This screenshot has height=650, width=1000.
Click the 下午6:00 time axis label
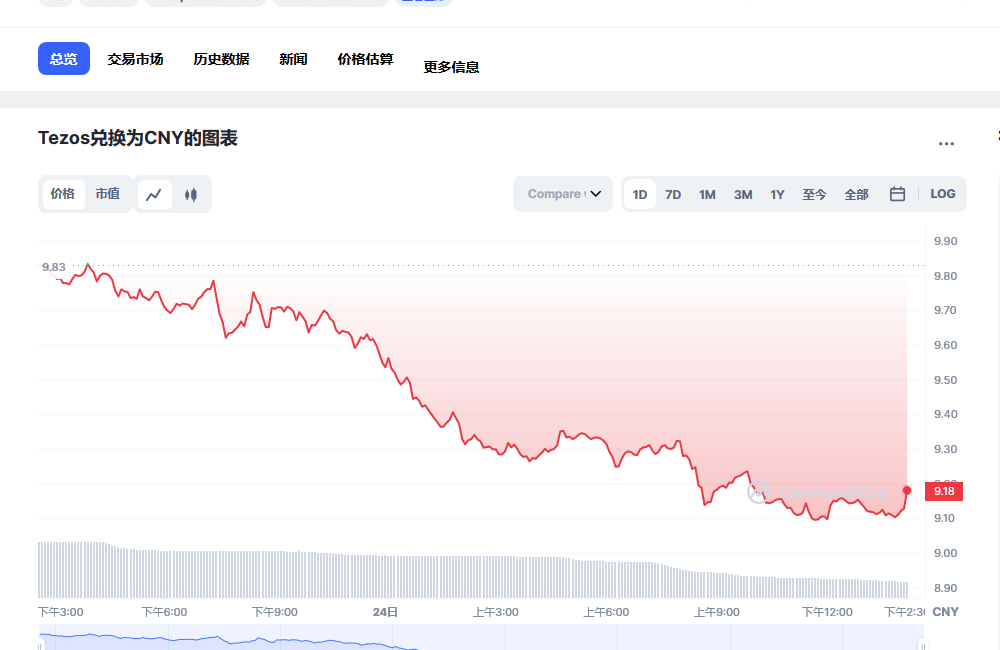165,612
